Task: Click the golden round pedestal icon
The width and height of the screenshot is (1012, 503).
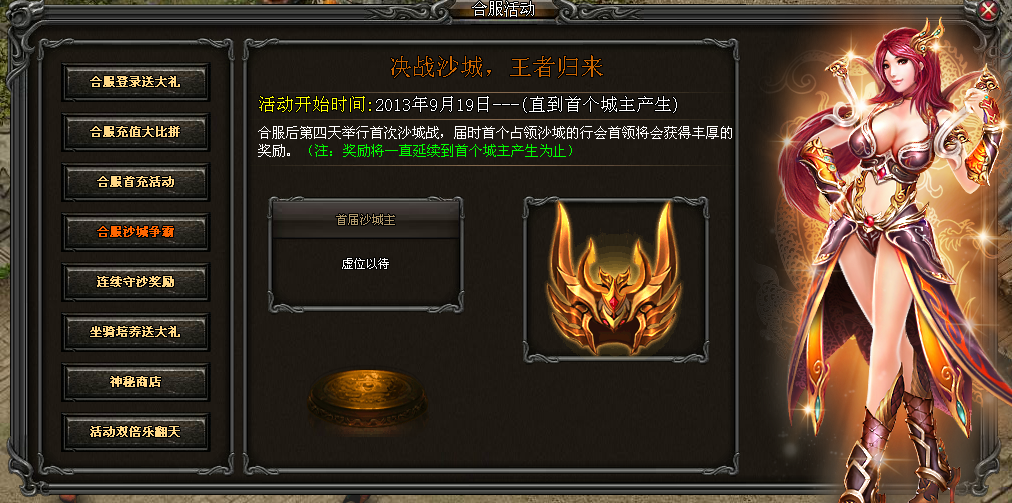Action: [x=367, y=393]
